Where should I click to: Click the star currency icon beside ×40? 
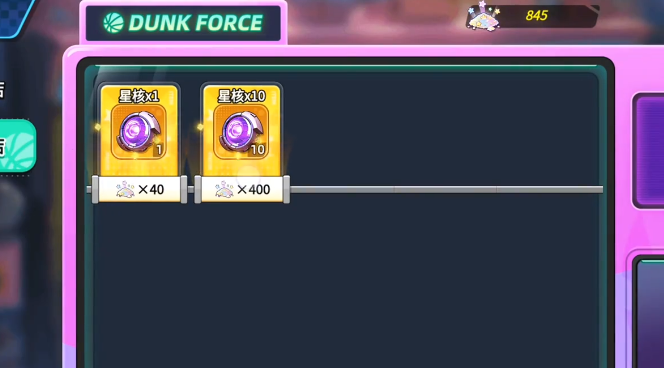(x=125, y=189)
